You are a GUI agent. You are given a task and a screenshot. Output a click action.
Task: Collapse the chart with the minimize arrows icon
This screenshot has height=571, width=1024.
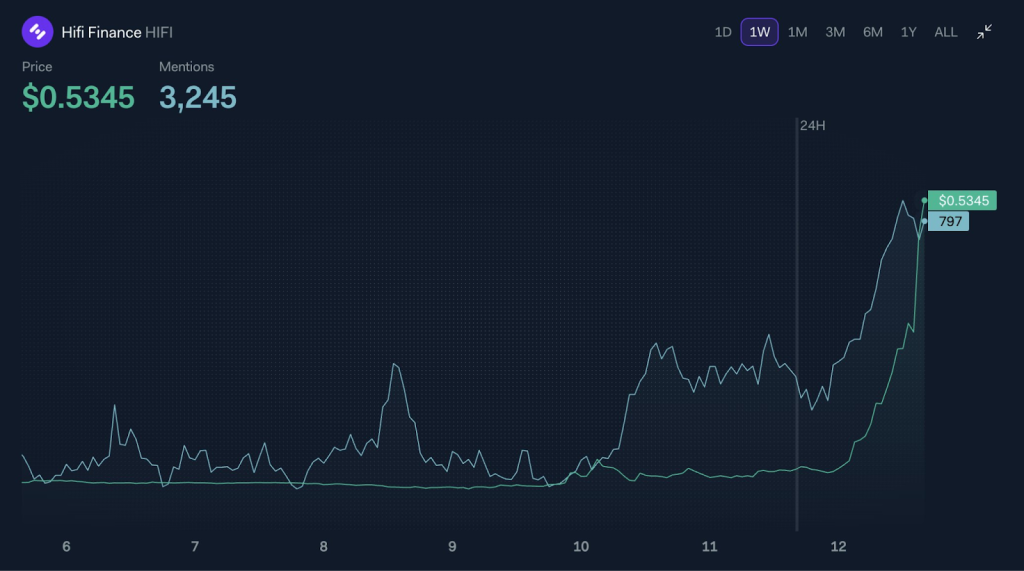984,32
